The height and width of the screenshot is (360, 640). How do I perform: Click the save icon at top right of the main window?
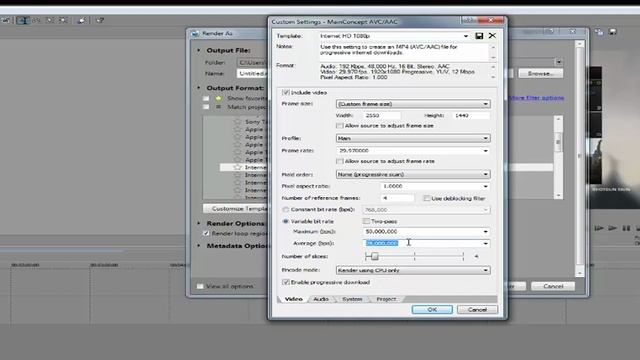pos(613,32)
